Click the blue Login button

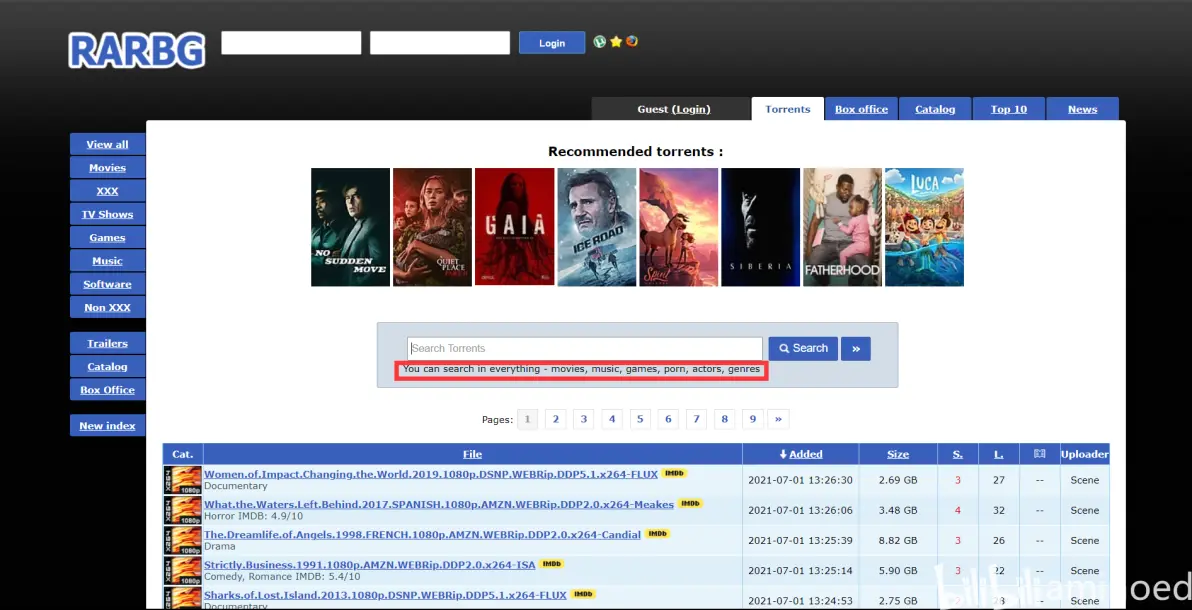click(x=552, y=43)
